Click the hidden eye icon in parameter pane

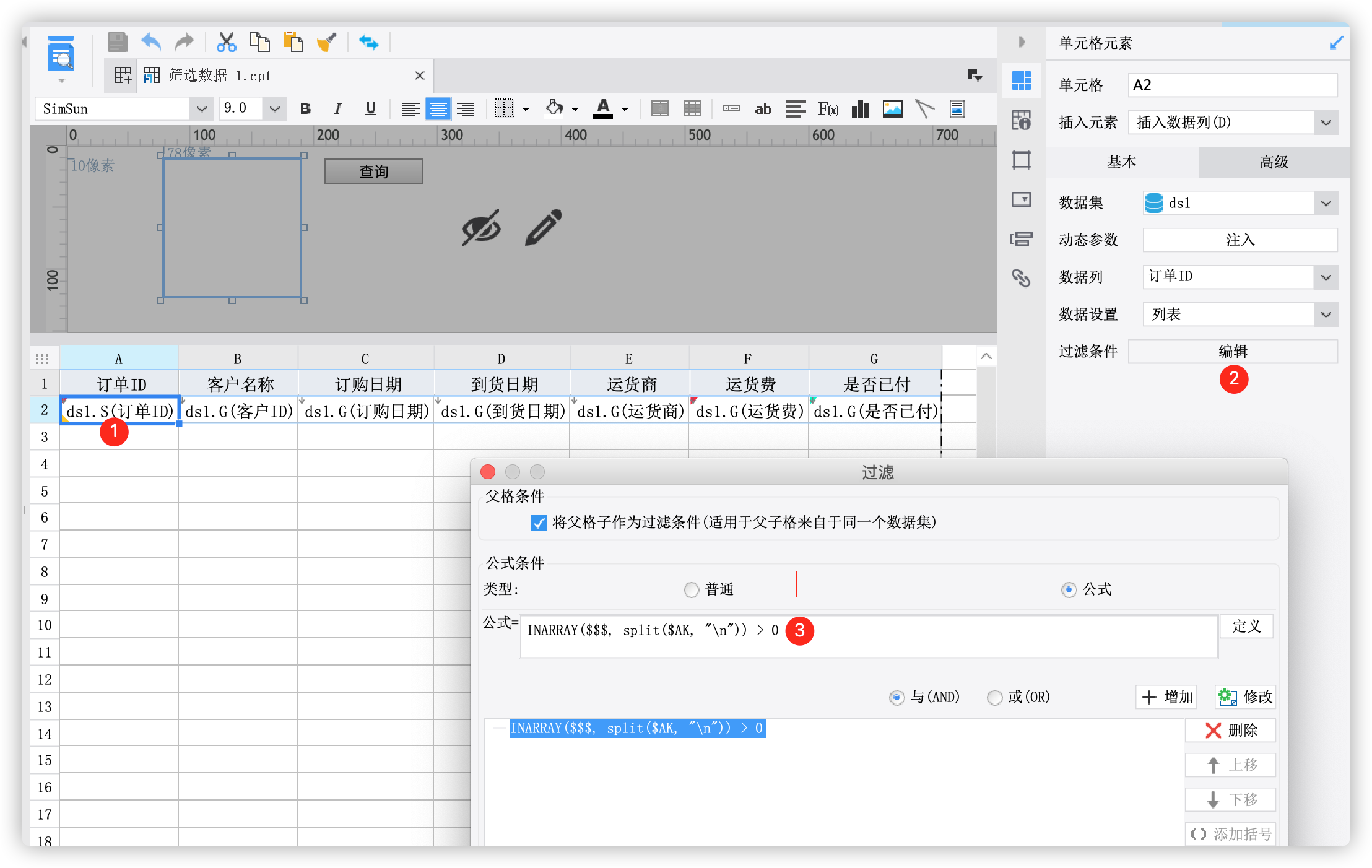pyautogui.click(x=481, y=227)
